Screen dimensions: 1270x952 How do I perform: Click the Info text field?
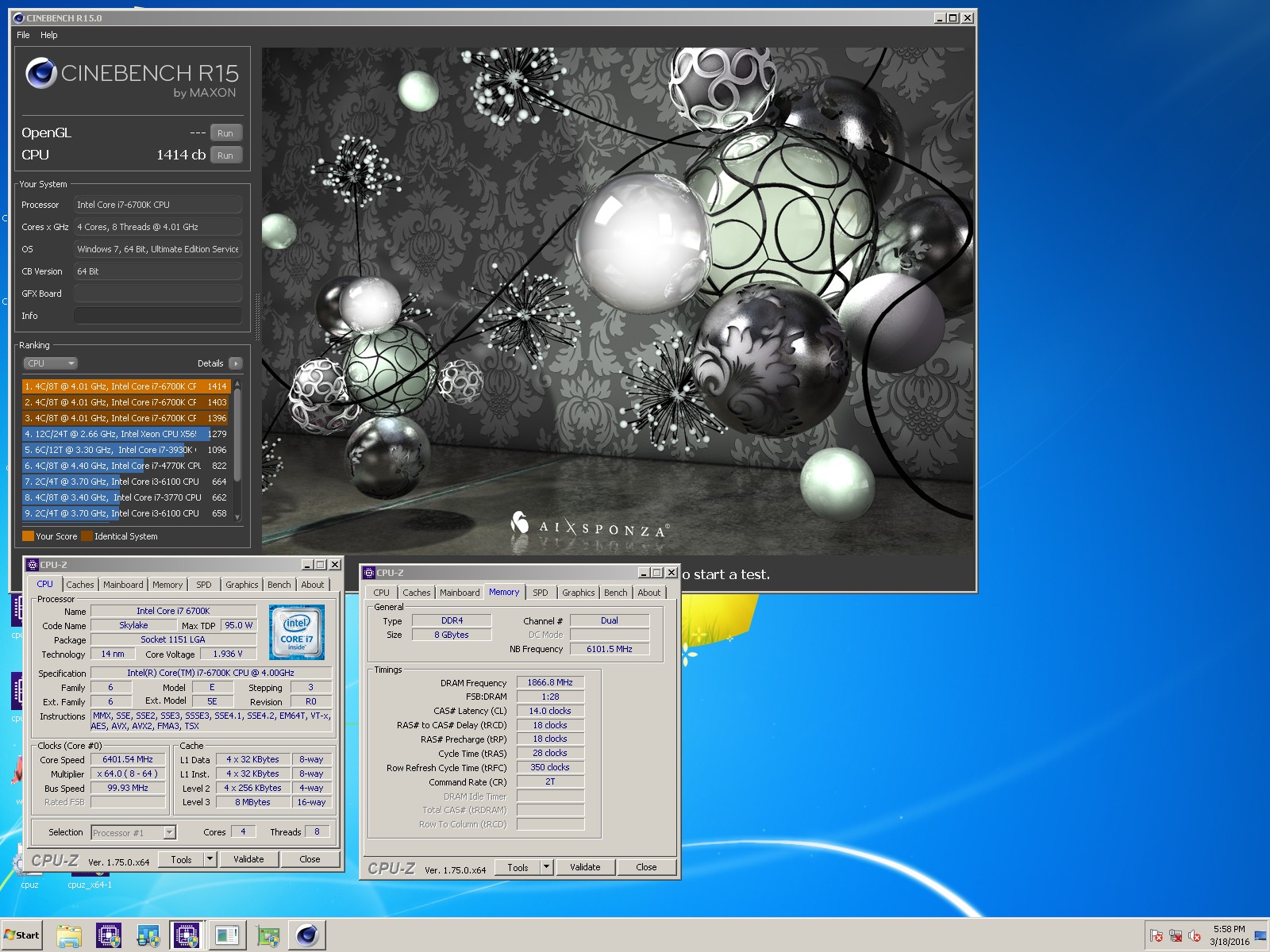(158, 316)
